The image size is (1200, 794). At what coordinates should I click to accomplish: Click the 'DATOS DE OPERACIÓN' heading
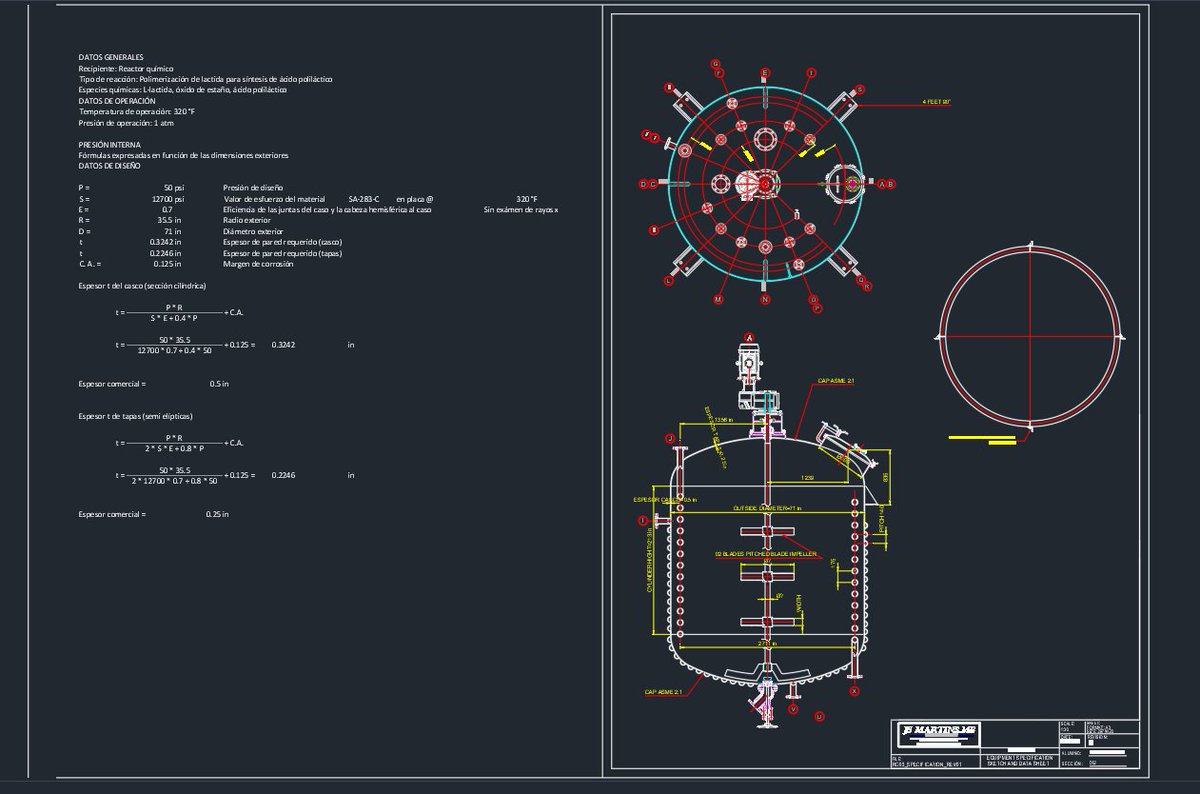[x=117, y=101]
